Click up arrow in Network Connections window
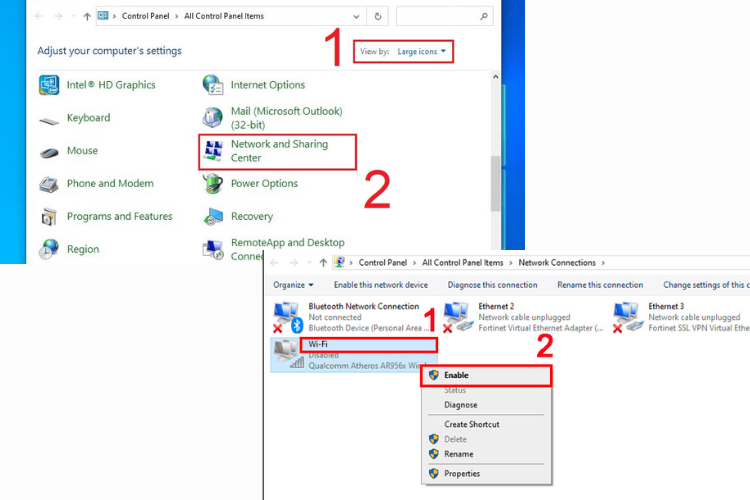 pyautogui.click(x=323, y=263)
